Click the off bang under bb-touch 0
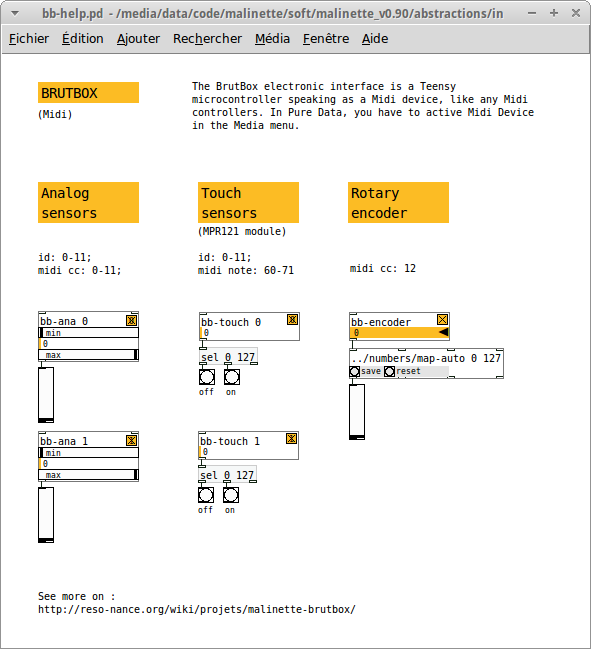591x649 pixels. tap(207, 377)
